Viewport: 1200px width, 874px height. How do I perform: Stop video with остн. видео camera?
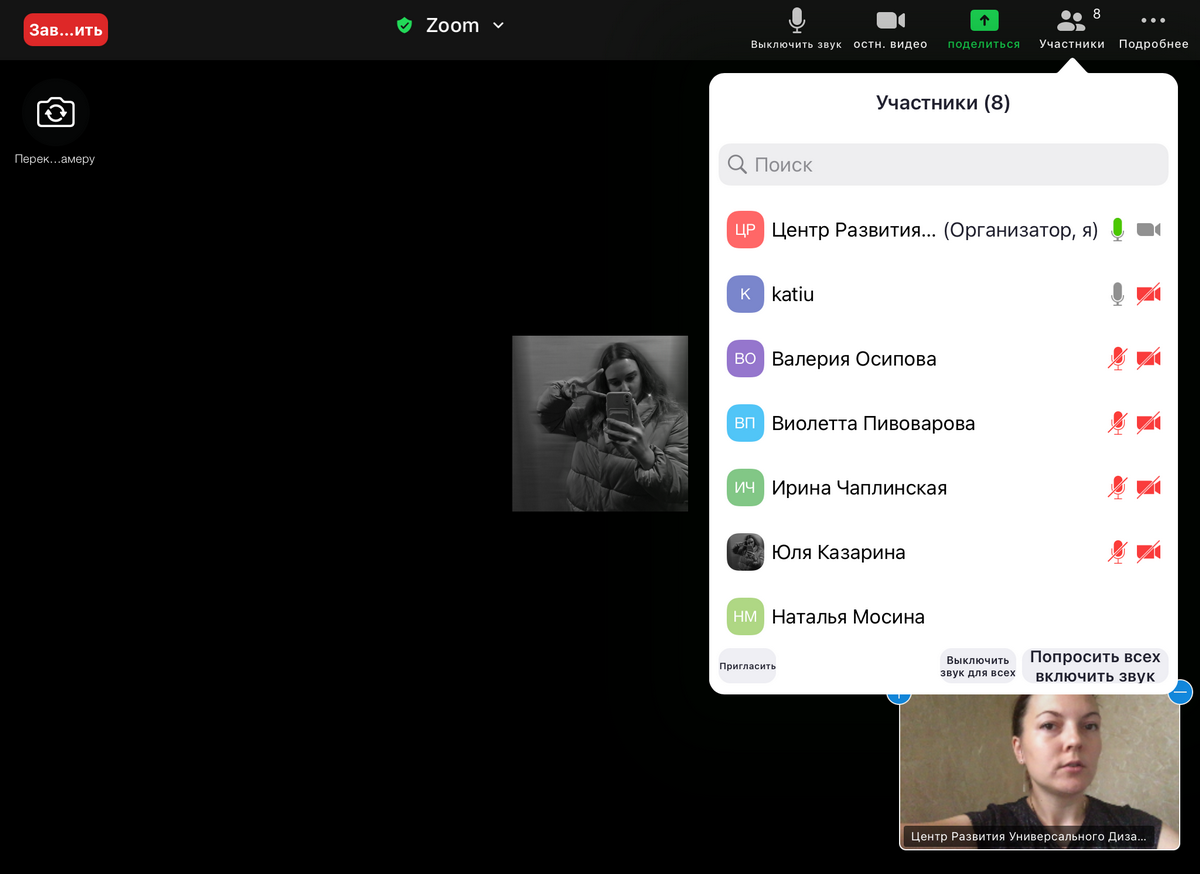point(890,30)
